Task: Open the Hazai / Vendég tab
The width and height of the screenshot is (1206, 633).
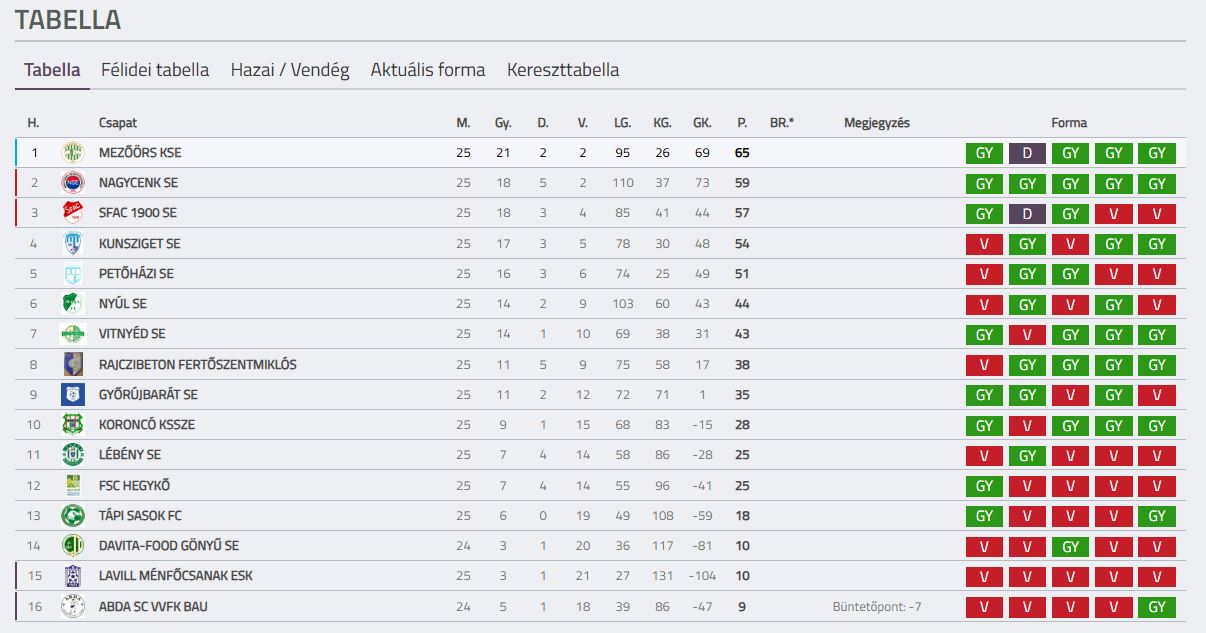Action: [x=290, y=70]
